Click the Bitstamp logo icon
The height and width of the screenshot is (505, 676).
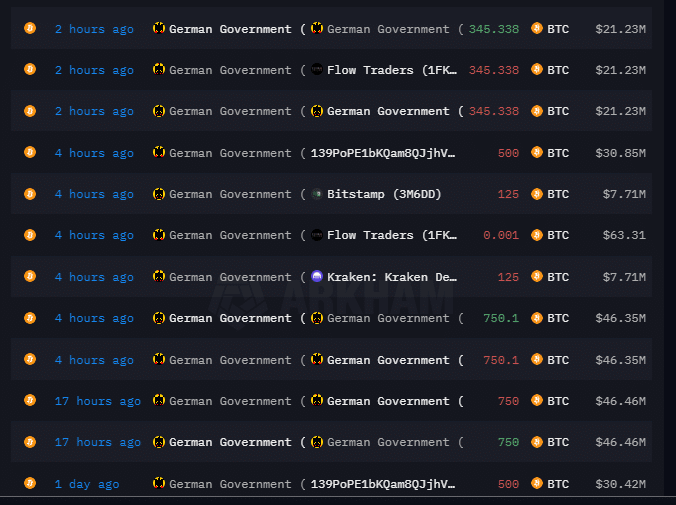pyautogui.click(x=317, y=194)
